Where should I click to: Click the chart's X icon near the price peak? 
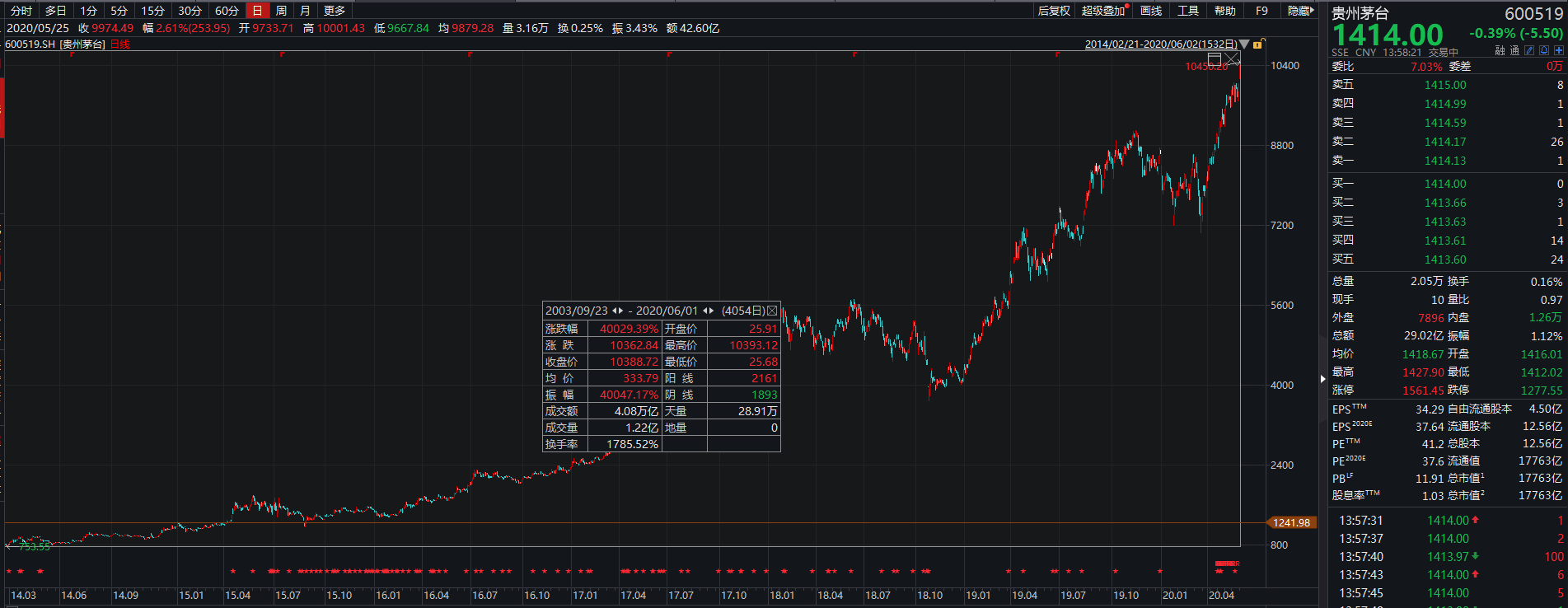coord(1232,59)
